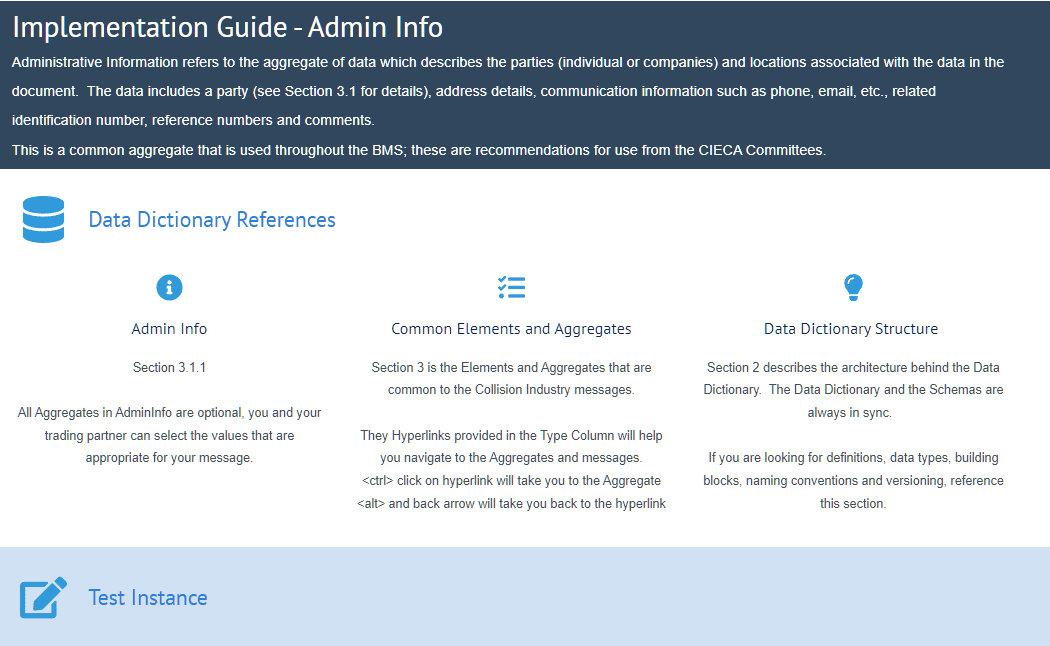Click the pencil icon beside Test Instance
This screenshot has height=646, width=1050.
(43, 597)
